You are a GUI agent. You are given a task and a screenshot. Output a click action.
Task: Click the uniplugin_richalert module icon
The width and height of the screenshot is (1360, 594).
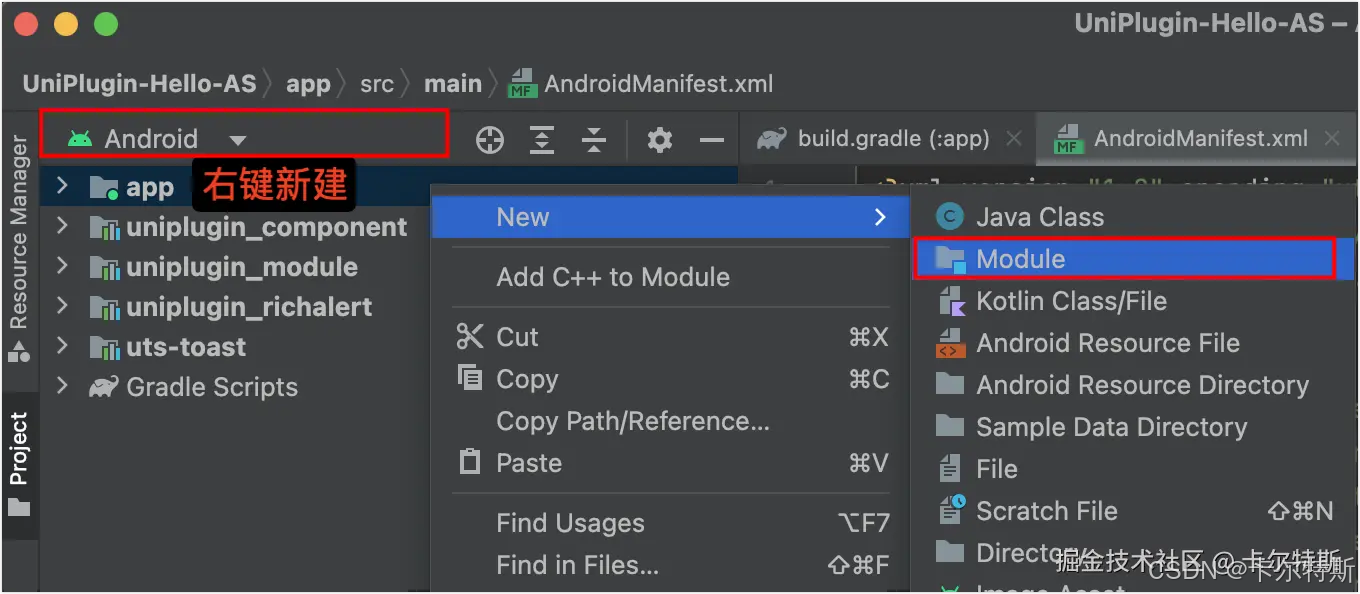click(104, 307)
